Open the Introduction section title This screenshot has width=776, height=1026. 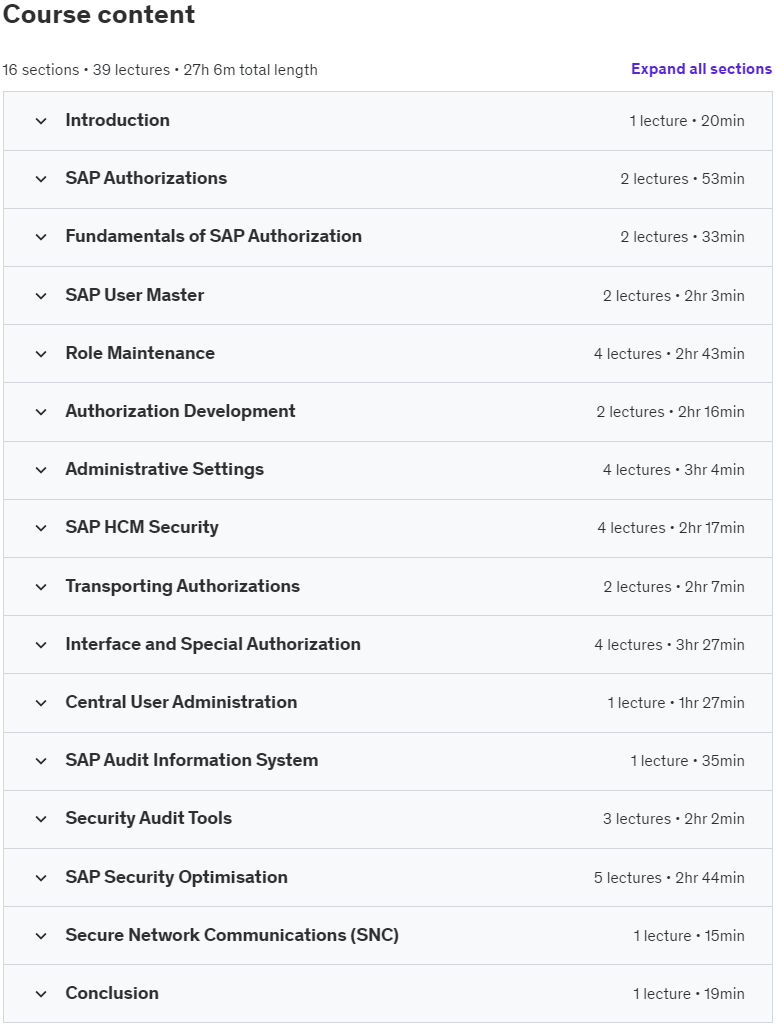(x=117, y=120)
